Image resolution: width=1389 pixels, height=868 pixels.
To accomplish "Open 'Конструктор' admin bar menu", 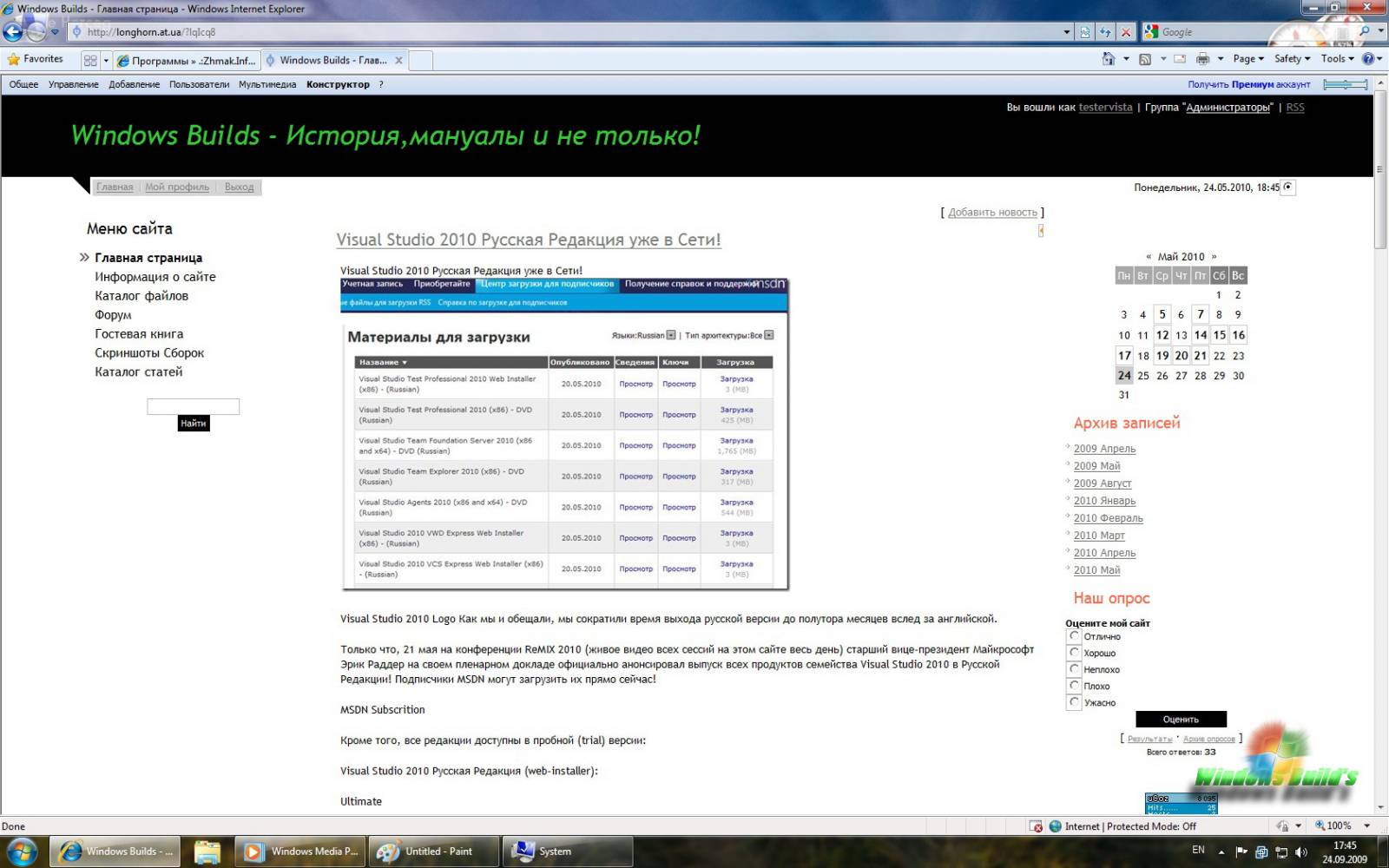I will (338, 84).
